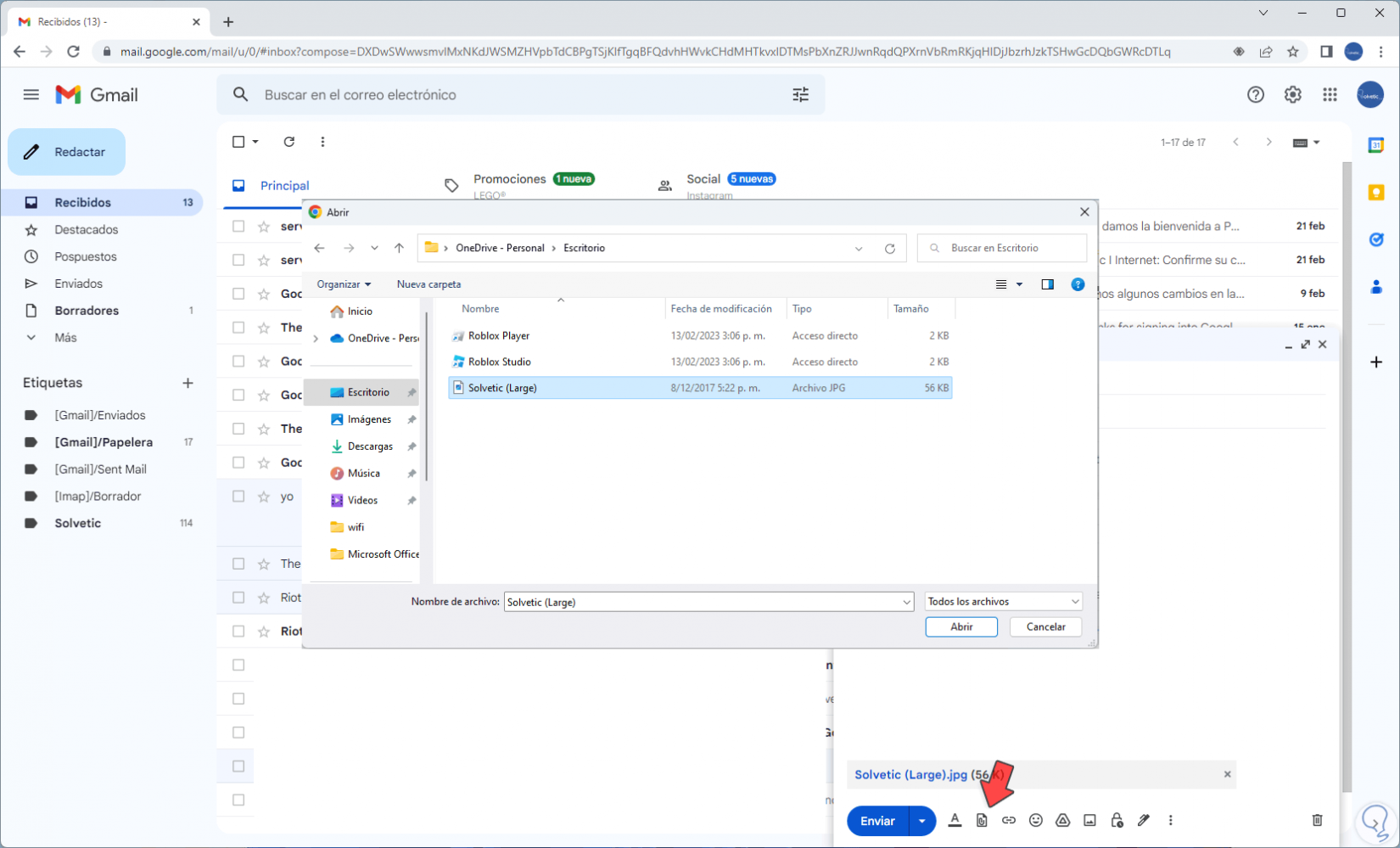Show search options in Gmail search bar

click(800, 94)
